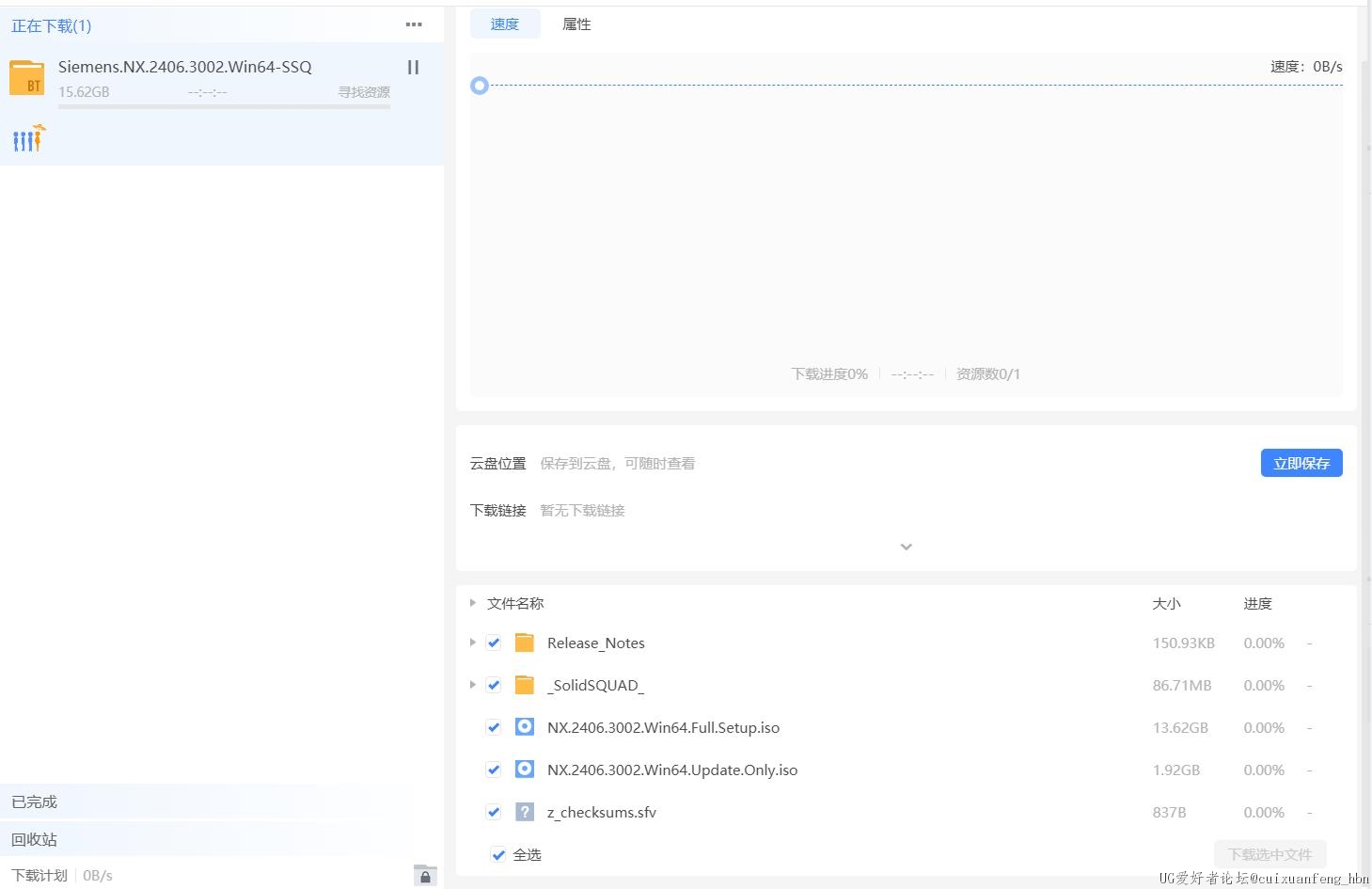This screenshot has width=1372, height=889.
Task: Click the speed graph circle marker
Action: (x=480, y=86)
